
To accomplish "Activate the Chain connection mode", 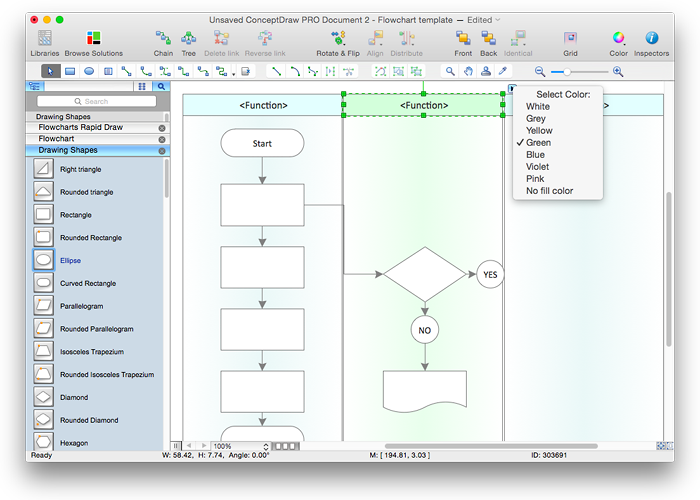I will coord(163,43).
